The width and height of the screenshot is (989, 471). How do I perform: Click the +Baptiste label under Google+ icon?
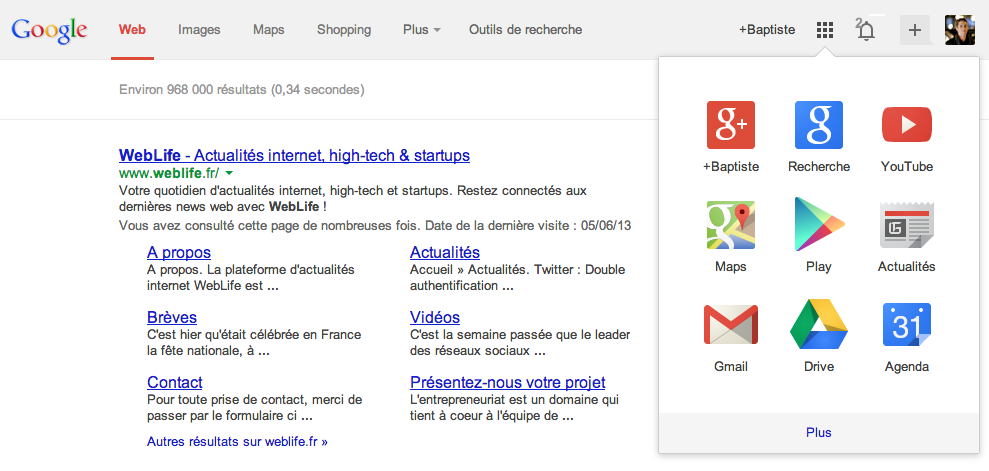[x=730, y=167]
